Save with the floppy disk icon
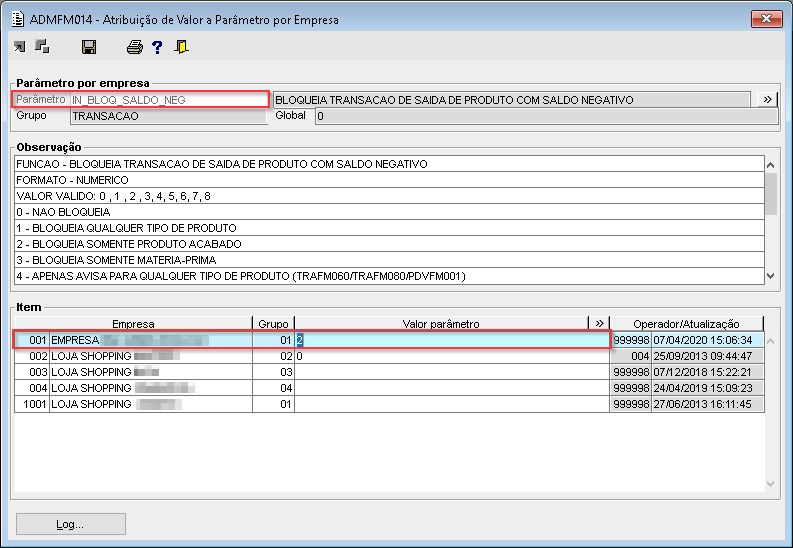The height and width of the screenshot is (548, 793). (89, 47)
